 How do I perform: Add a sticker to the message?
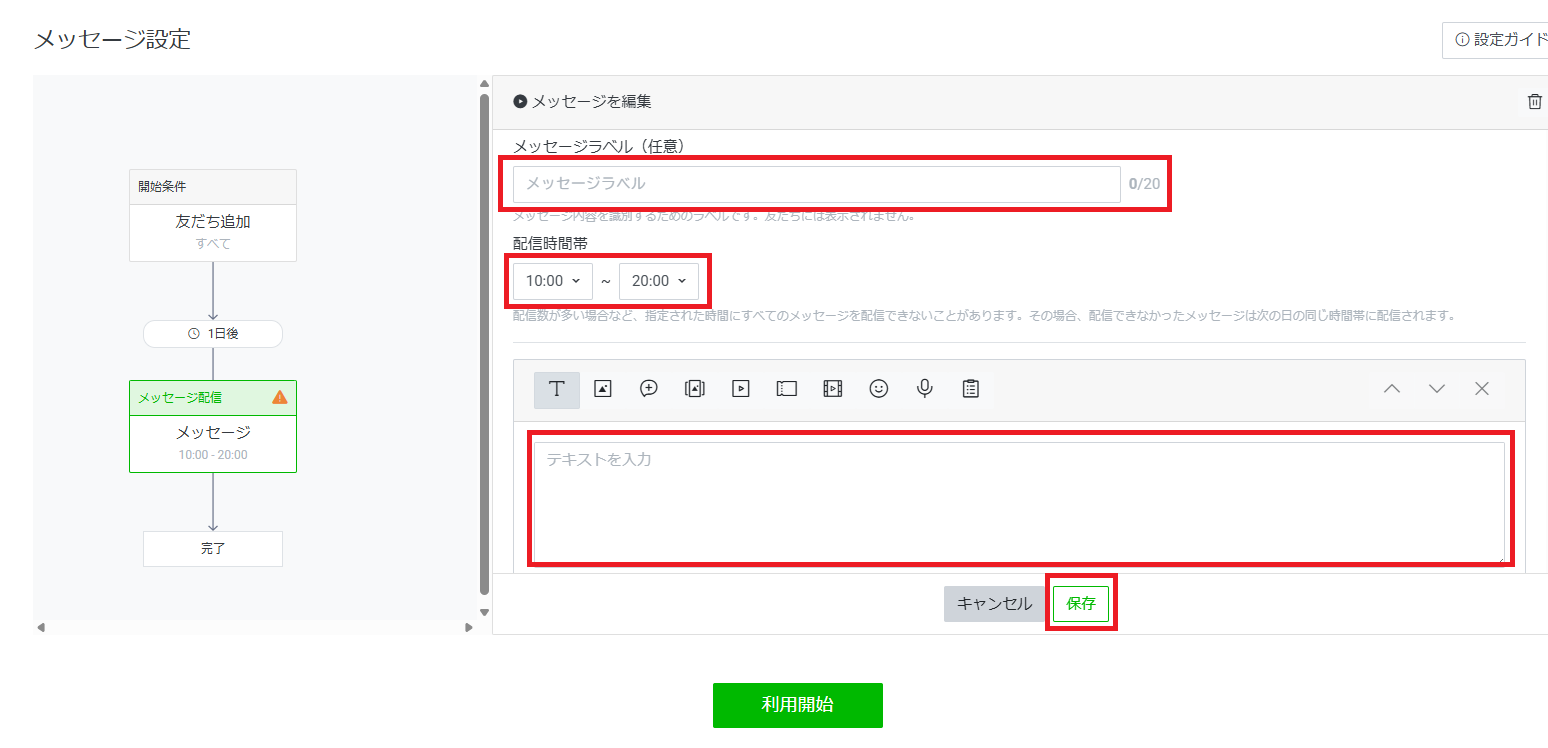coord(648,389)
